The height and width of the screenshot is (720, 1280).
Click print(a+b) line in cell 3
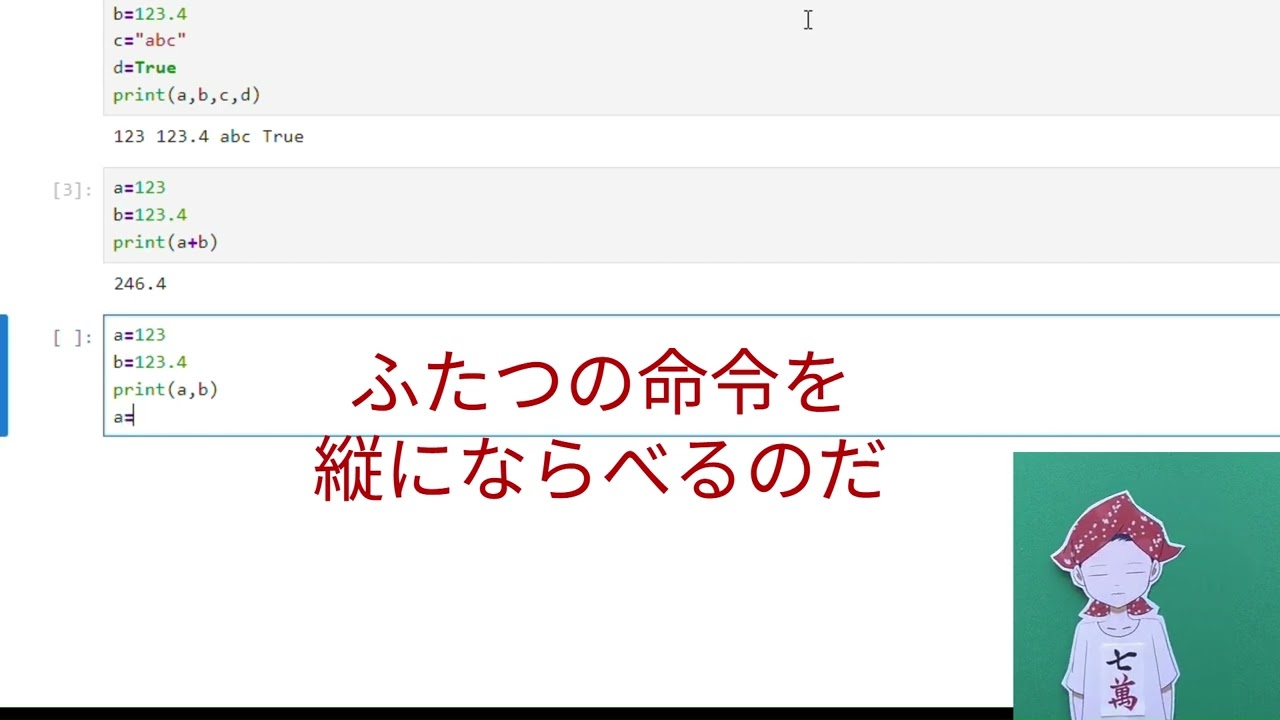click(x=165, y=242)
